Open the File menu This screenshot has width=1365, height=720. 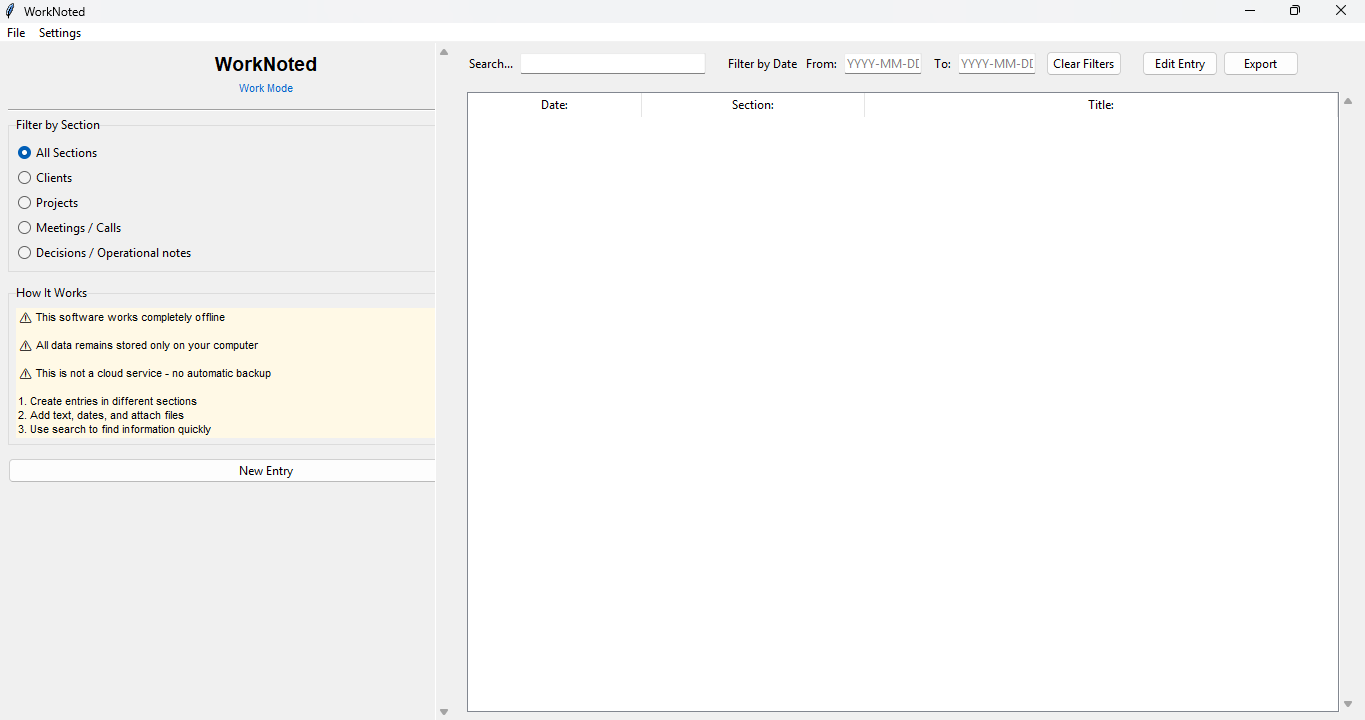pyautogui.click(x=16, y=33)
